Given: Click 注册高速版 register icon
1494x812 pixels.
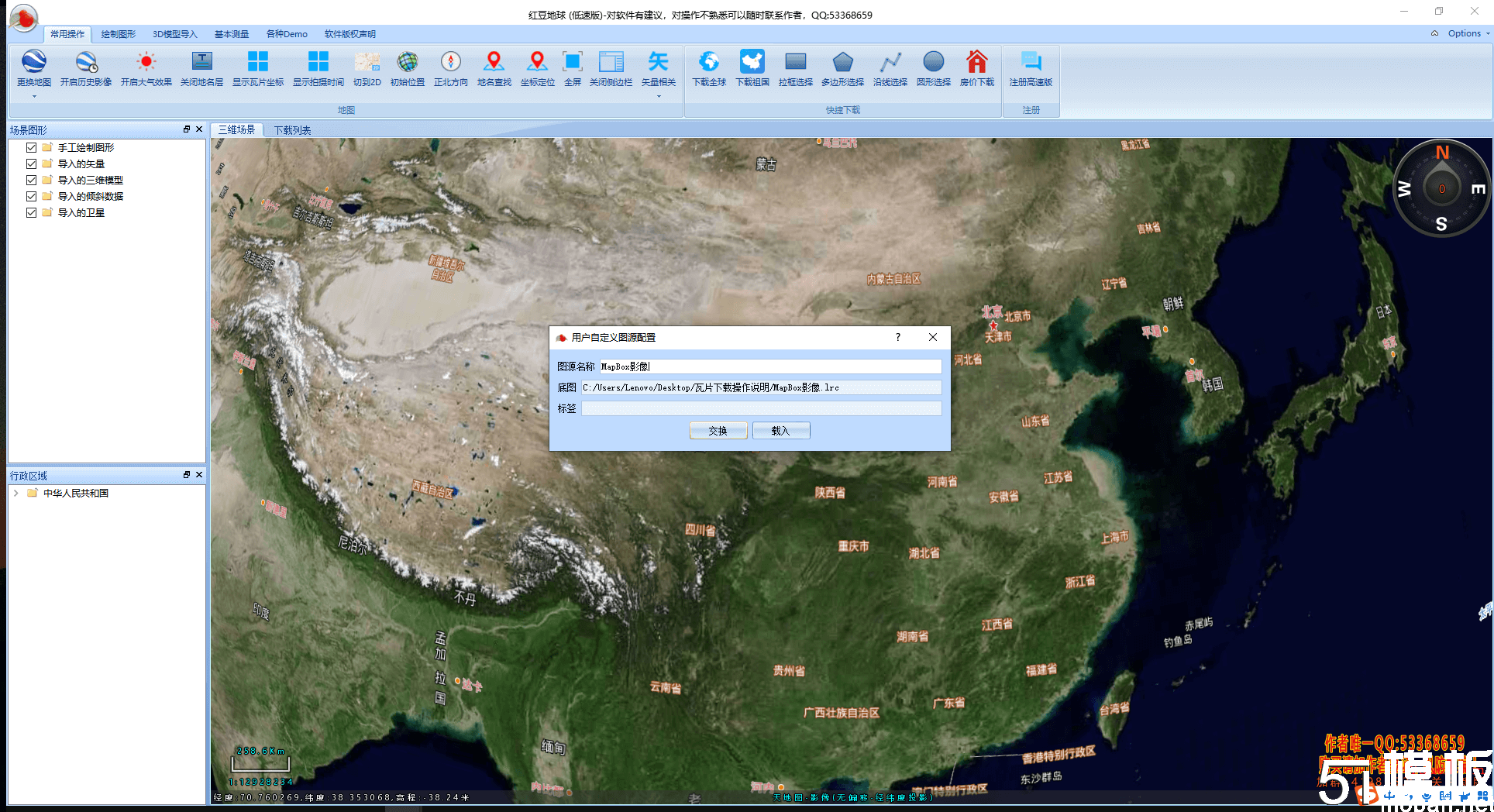Looking at the screenshot, I should tap(1031, 61).
